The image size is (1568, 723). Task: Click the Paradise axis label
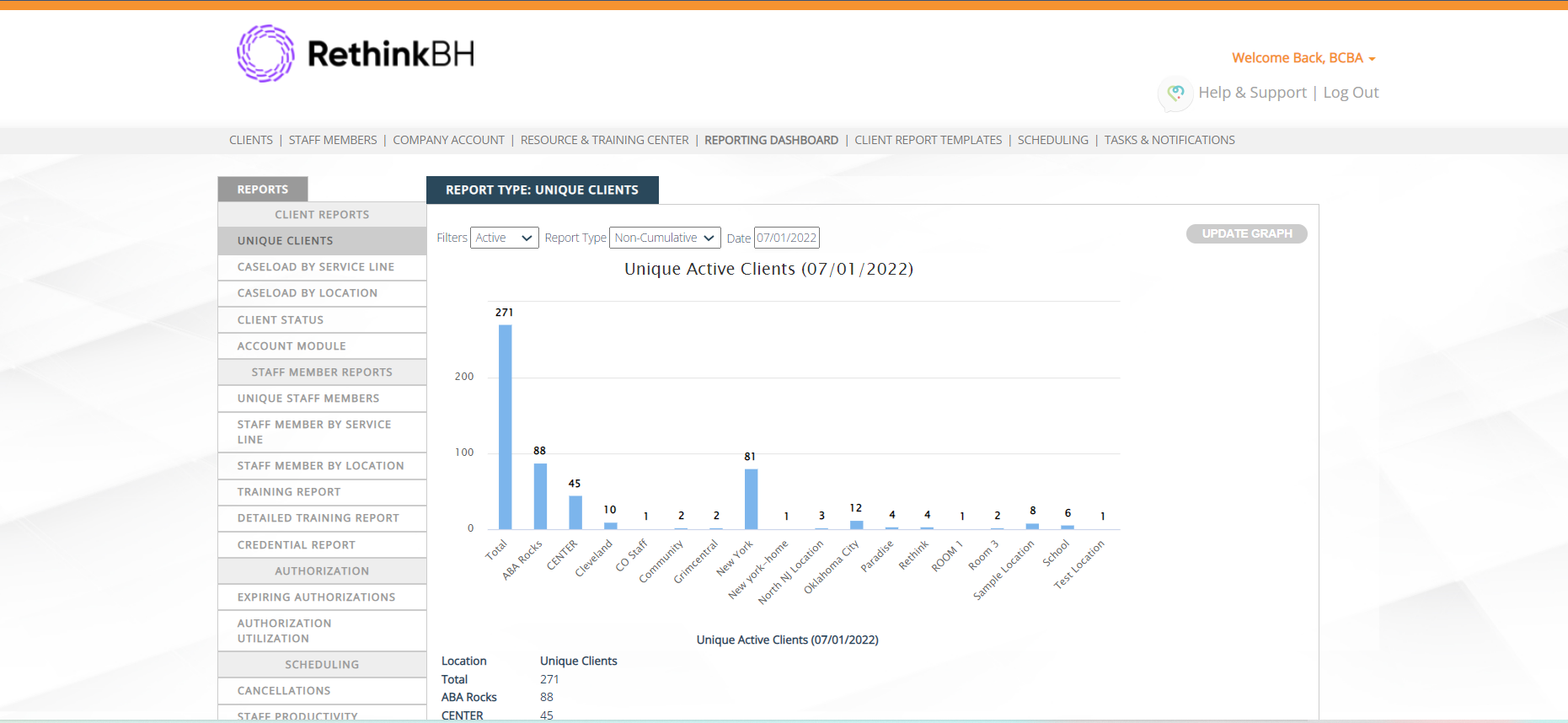[877, 556]
